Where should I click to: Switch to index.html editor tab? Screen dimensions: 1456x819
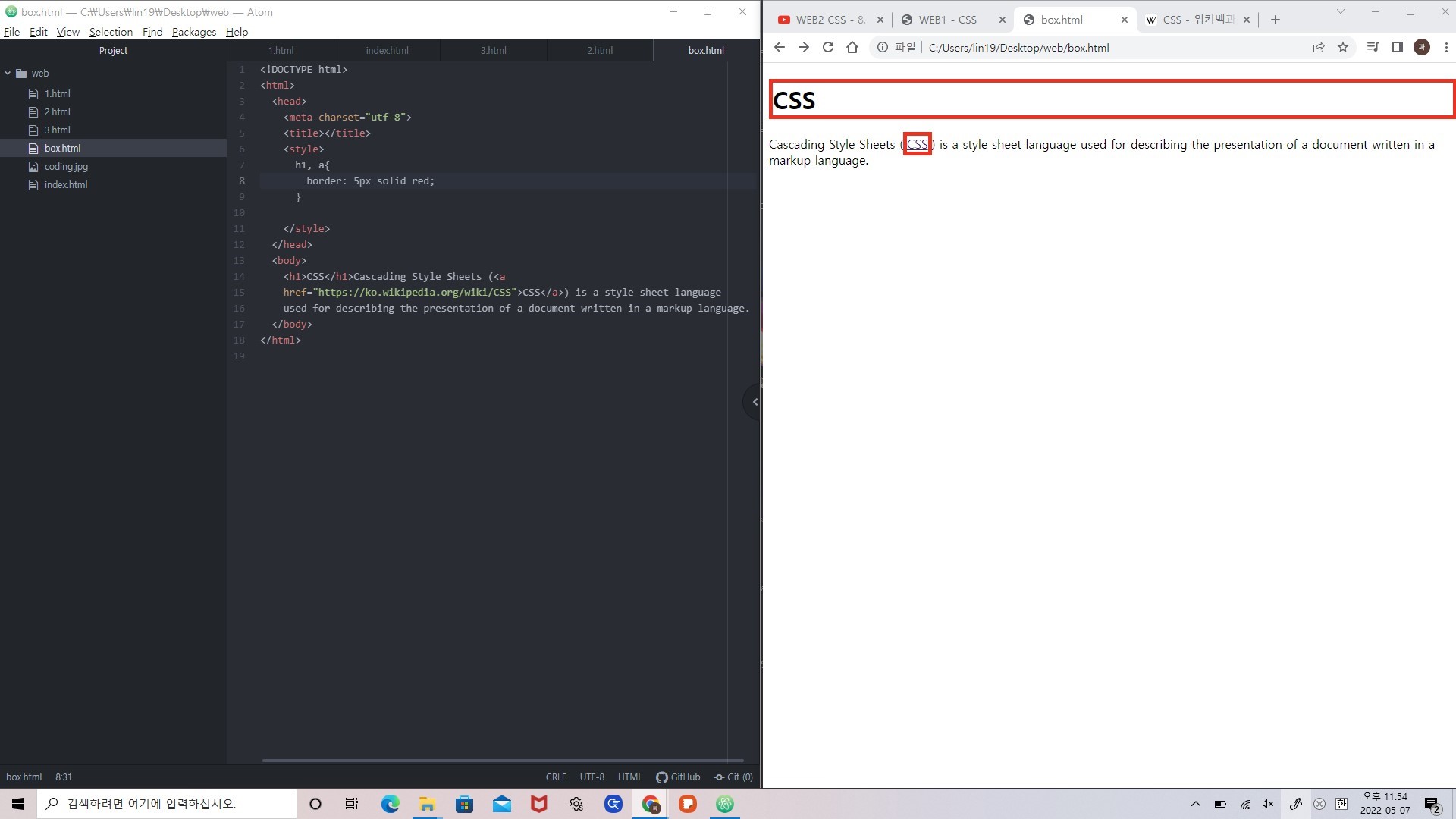387,50
